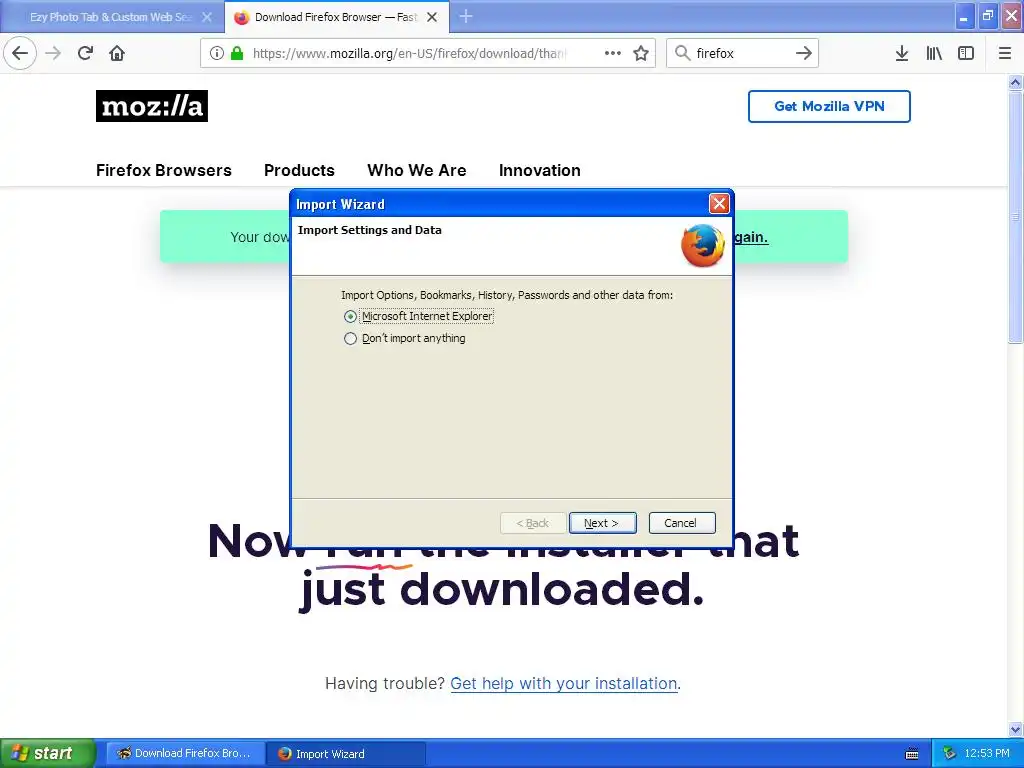The height and width of the screenshot is (768, 1024).
Task: Click the forward navigation arrow
Action: pyautogui.click(x=54, y=53)
